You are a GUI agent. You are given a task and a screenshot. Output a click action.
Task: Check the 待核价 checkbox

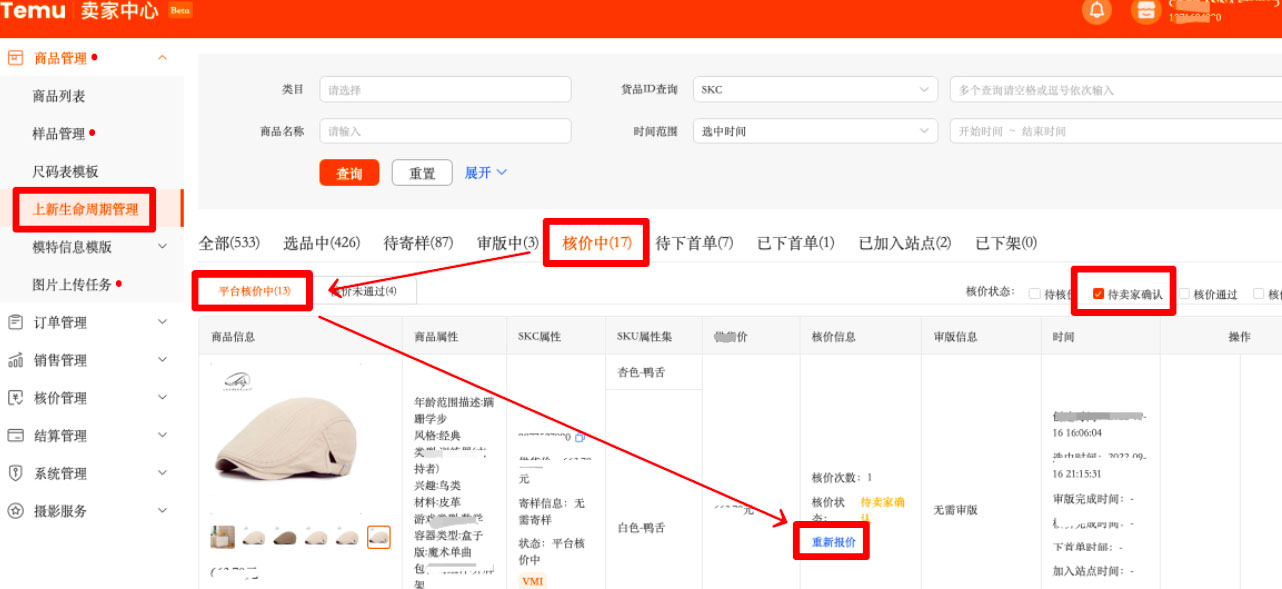[1035, 292]
